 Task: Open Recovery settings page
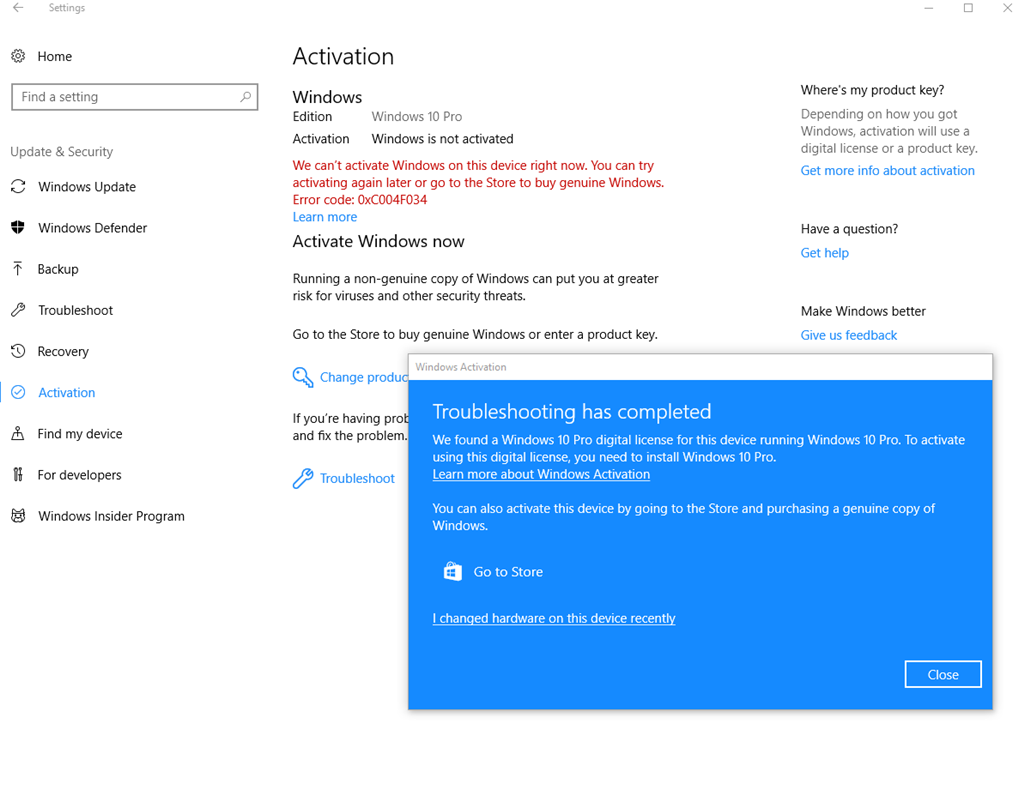click(63, 351)
